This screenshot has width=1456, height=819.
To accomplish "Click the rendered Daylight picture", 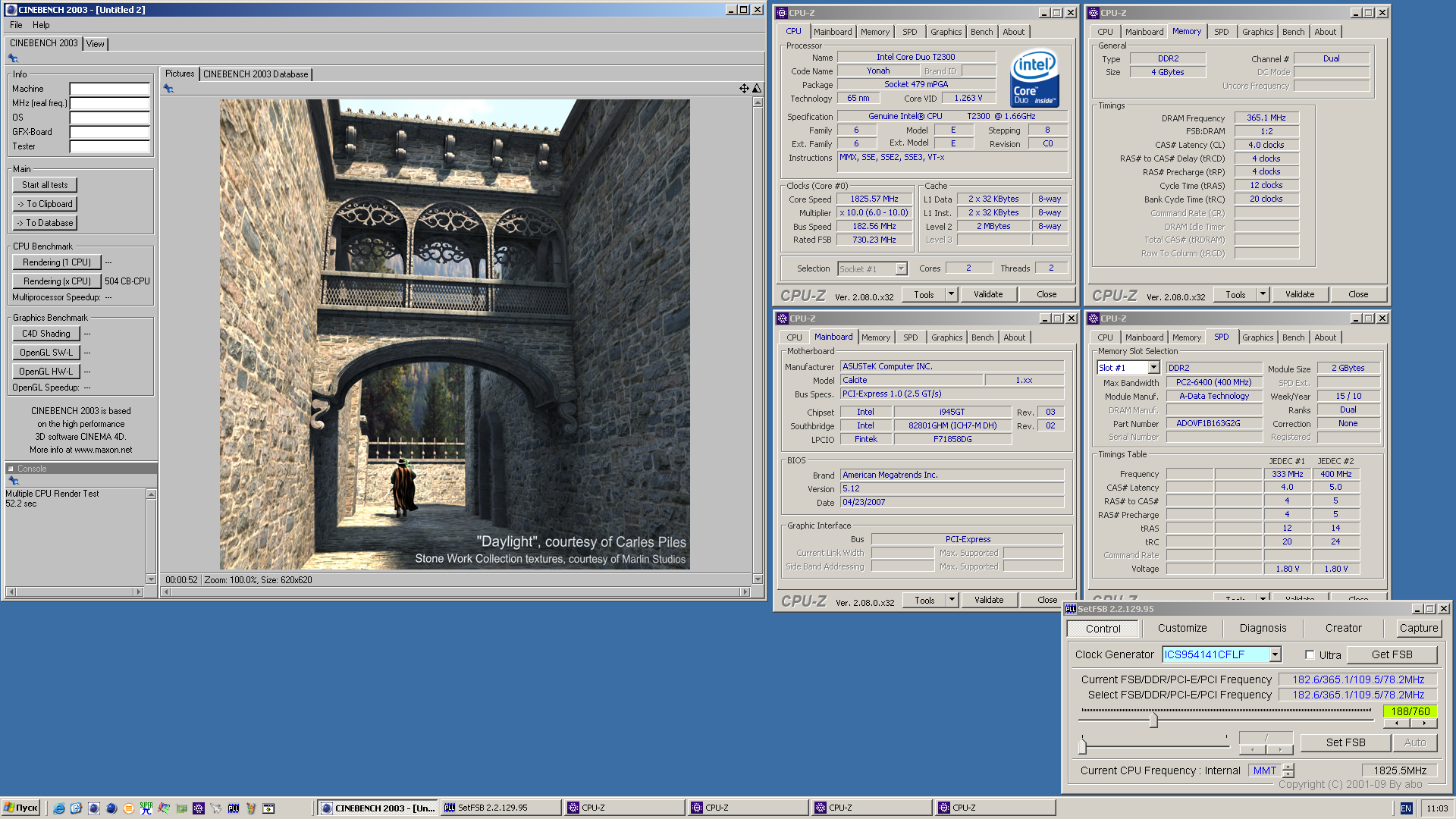I will point(454,334).
